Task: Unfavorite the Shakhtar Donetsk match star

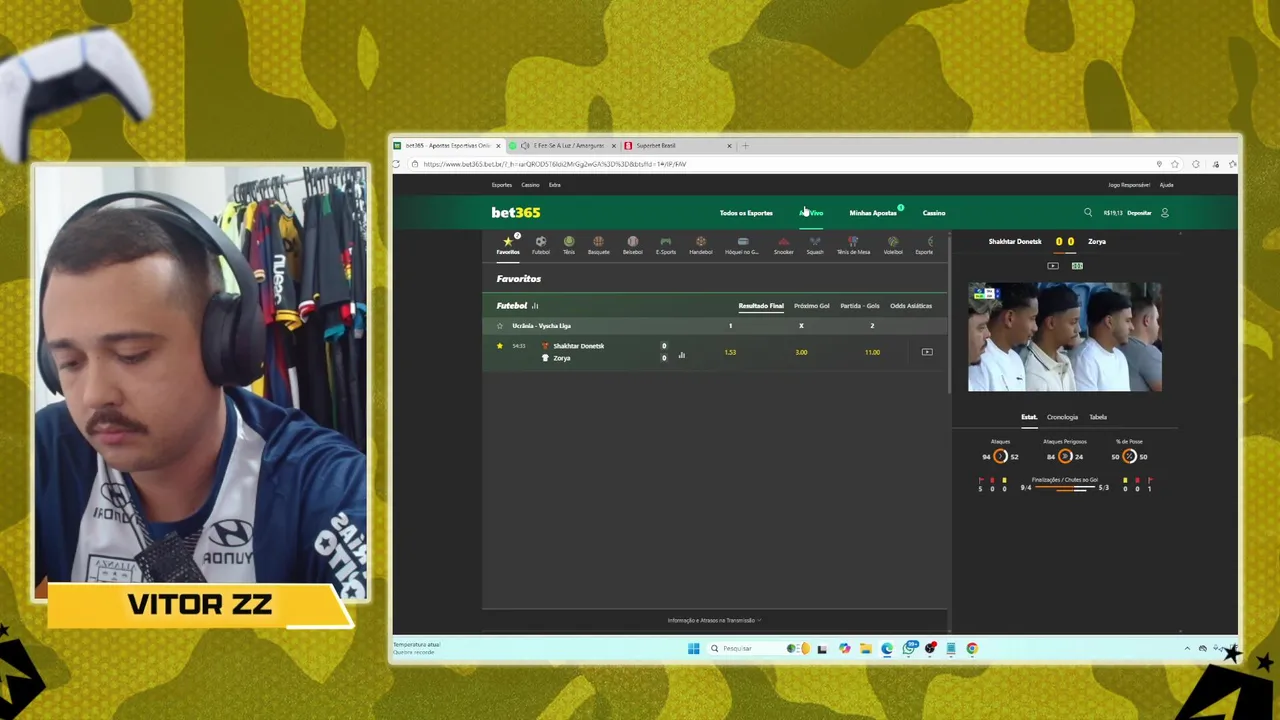Action: point(500,346)
